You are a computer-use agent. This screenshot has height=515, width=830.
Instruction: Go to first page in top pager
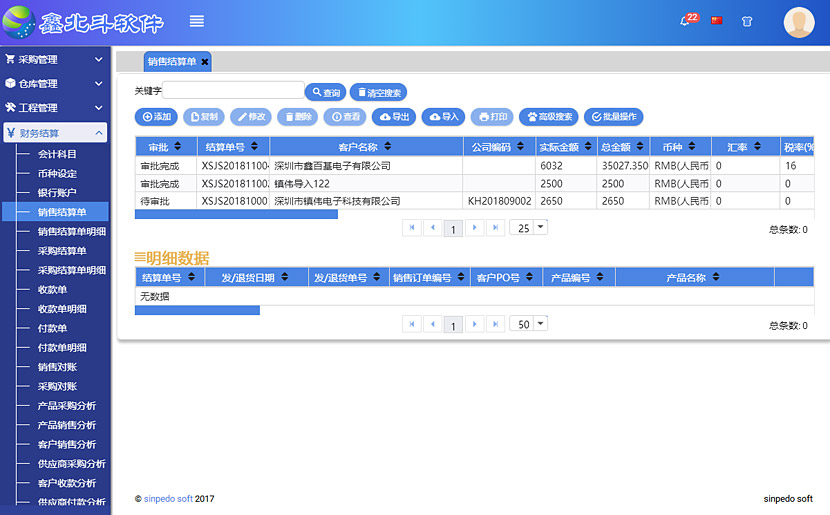click(x=412, y=228)
